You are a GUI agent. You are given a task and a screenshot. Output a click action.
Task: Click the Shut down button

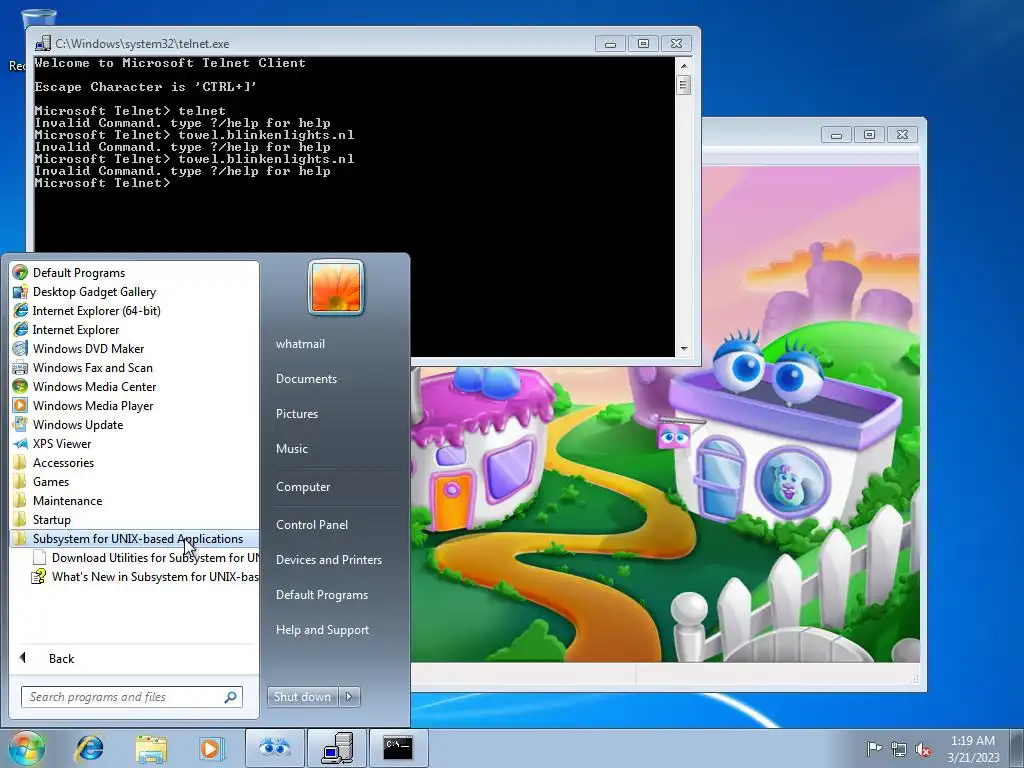point(303,697)
